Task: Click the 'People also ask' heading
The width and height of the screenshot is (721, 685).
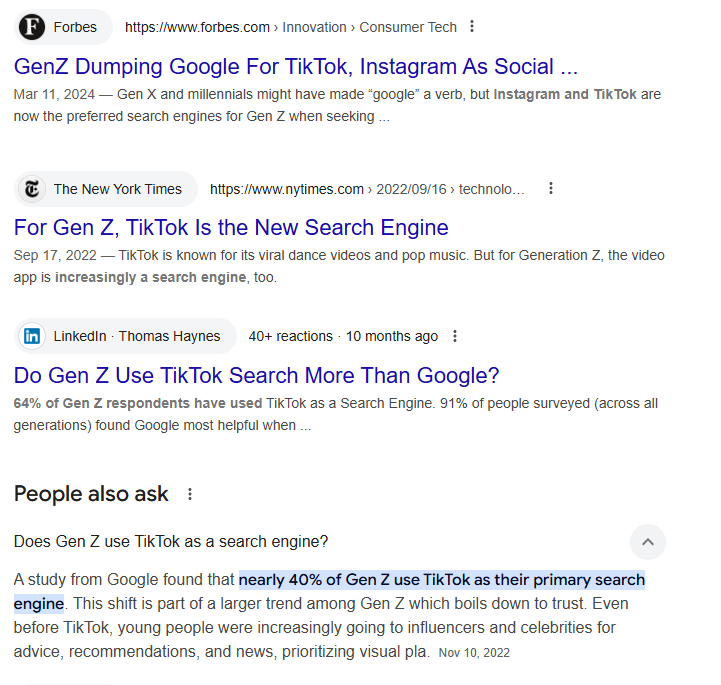Action: point(91,494)
